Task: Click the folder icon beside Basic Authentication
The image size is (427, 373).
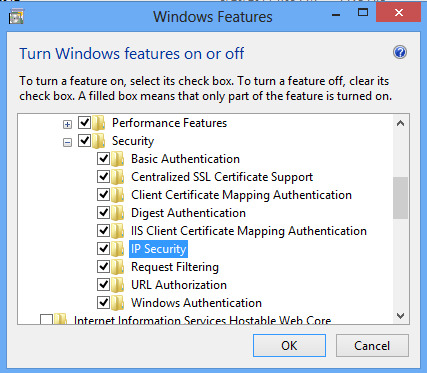Action: pos(118,159)
